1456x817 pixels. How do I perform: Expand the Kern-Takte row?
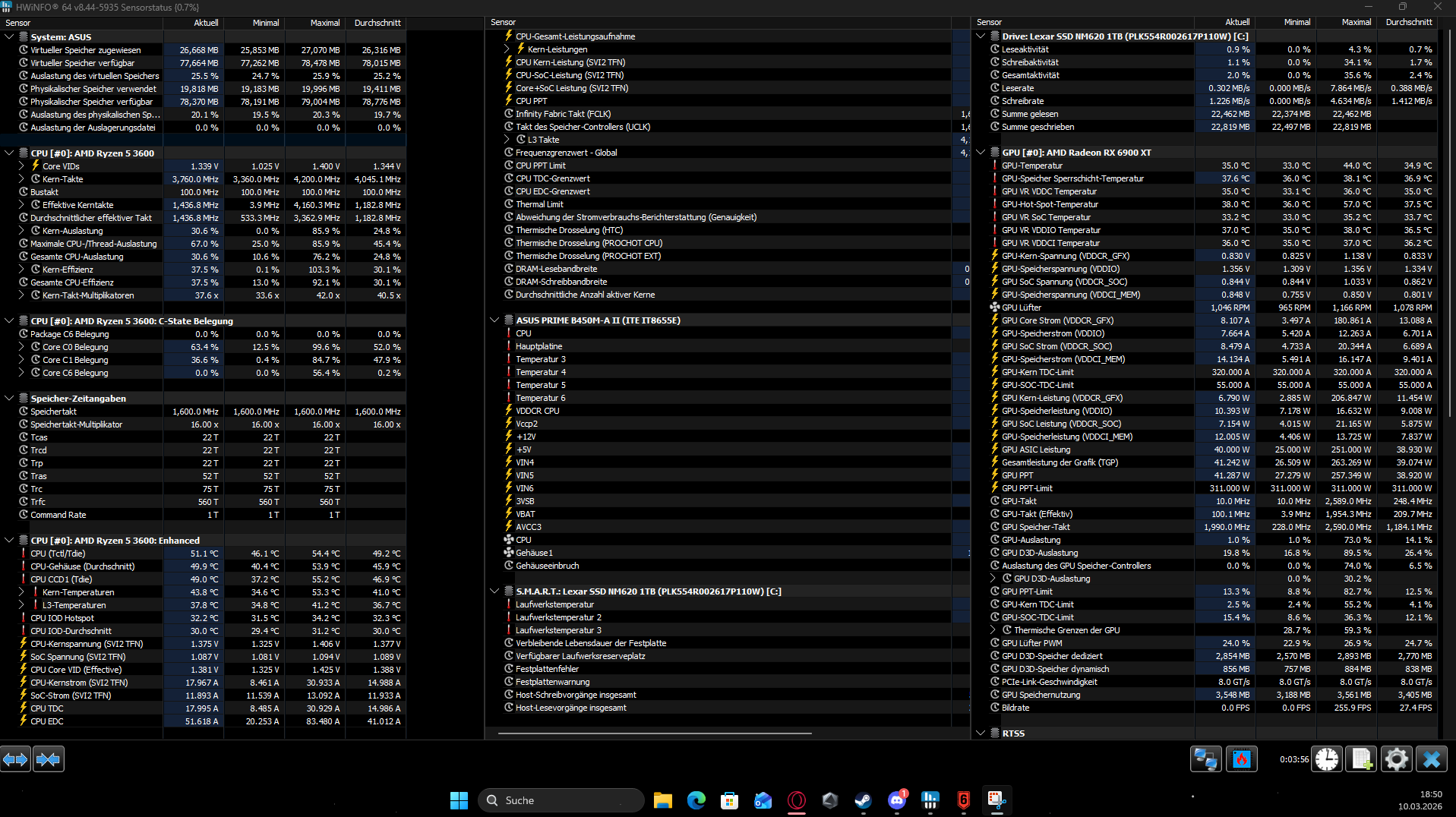click(22, 179)
